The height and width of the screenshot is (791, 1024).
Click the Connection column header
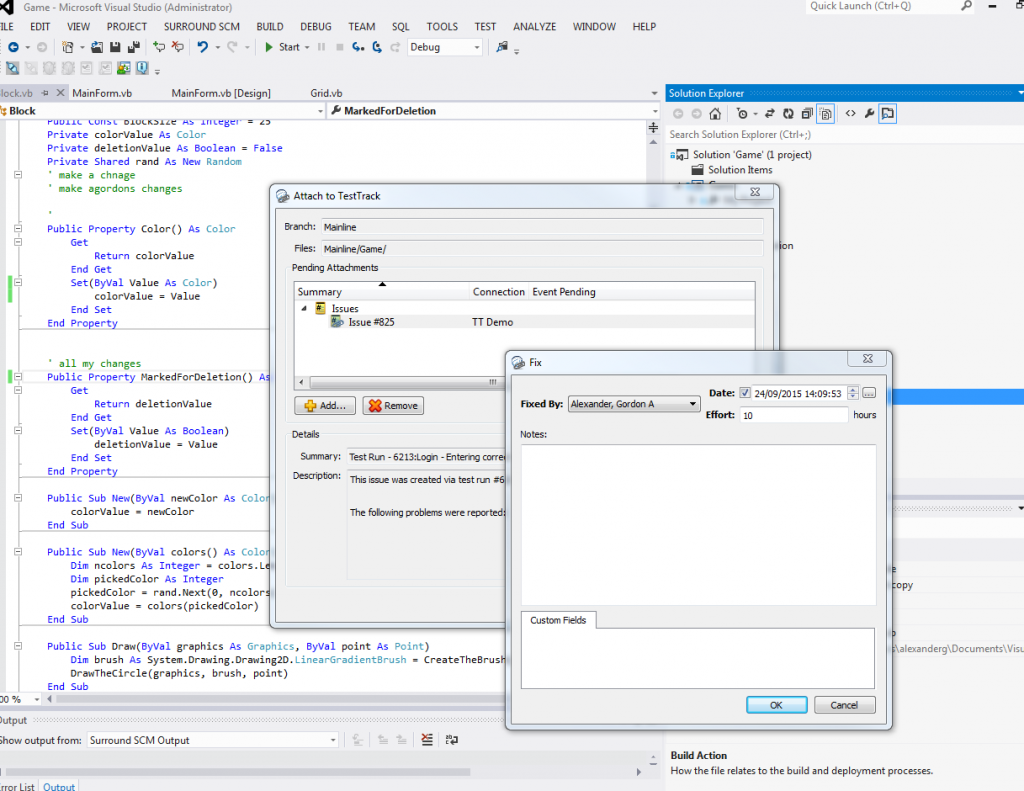[x=499, y=292]
